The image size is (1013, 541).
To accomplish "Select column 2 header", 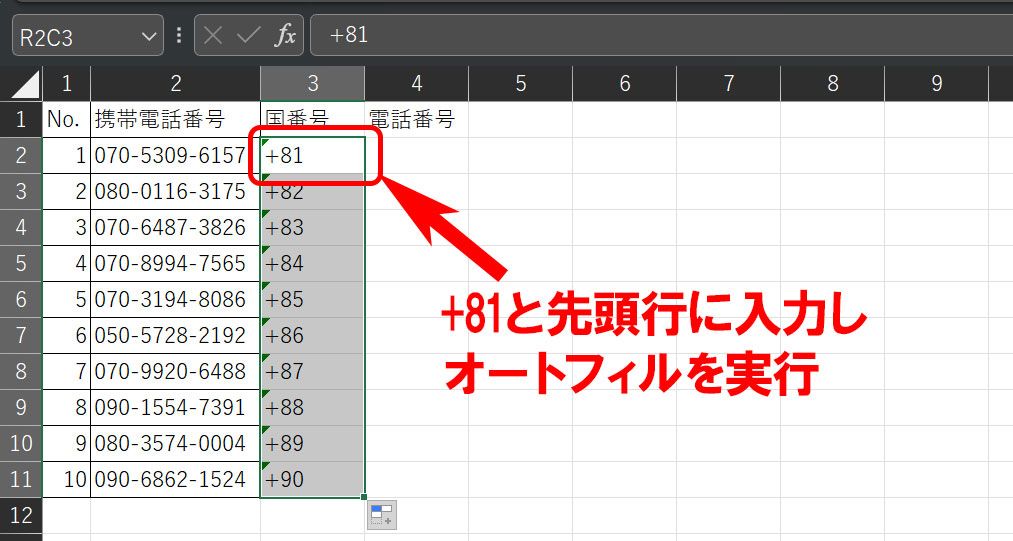I will tap(176, 83).
